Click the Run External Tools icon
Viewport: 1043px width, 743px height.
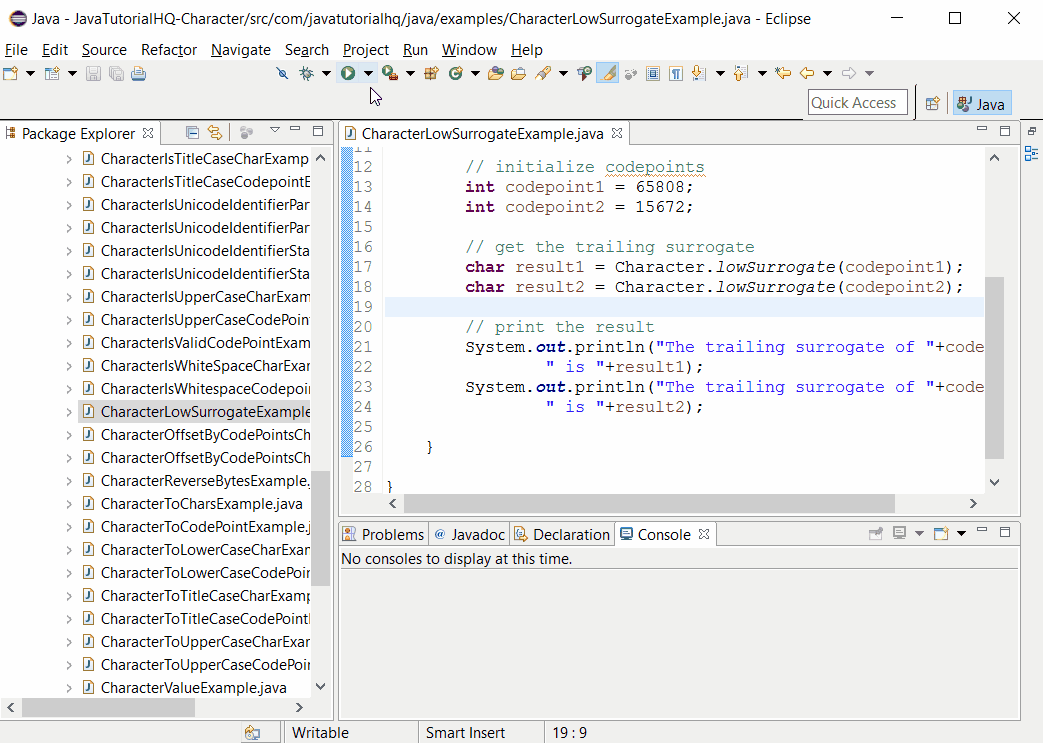390,73
